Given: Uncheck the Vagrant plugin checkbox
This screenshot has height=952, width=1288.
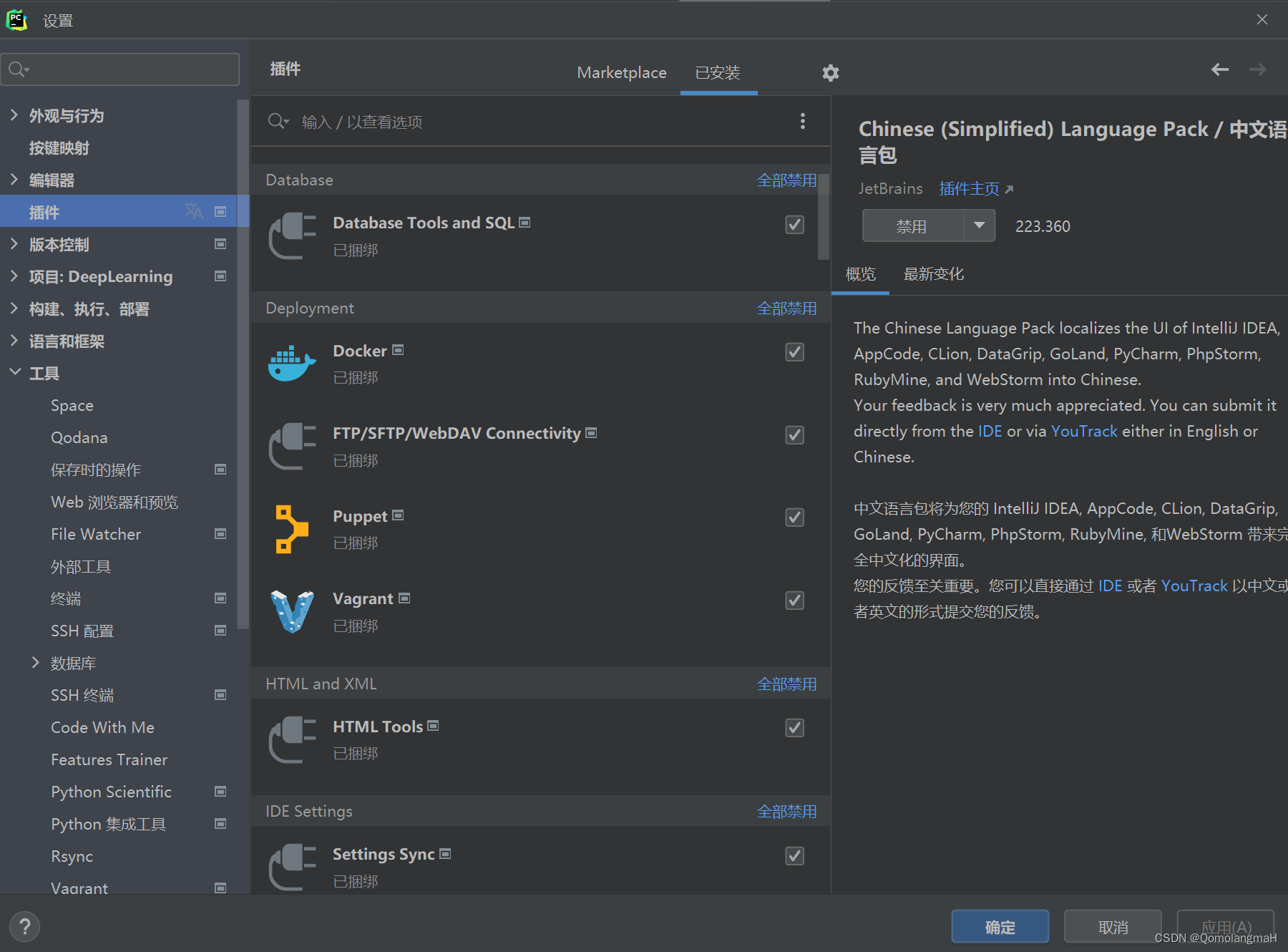Looking at the screenshot, I should [x=794, y=601].
